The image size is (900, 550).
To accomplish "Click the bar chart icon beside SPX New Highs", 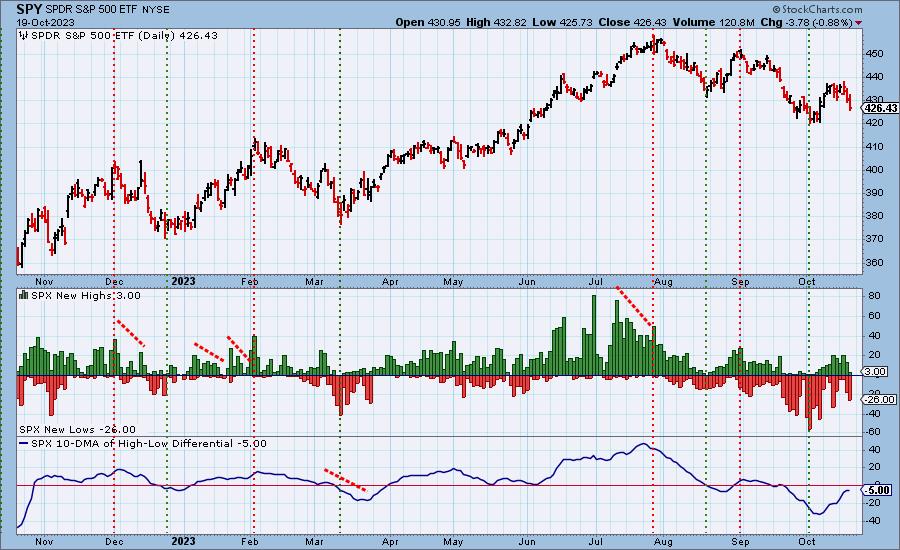I will (24, 295).
